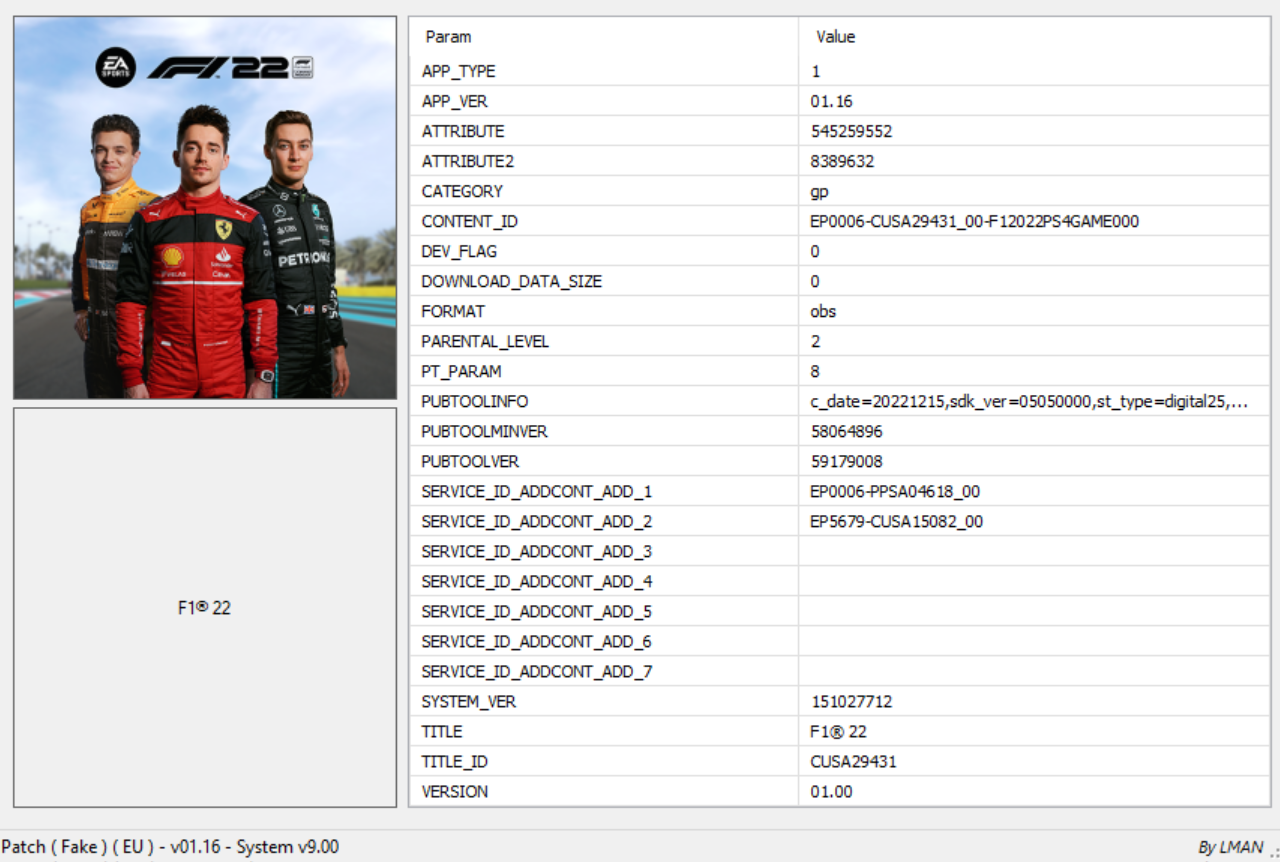The width and height of the screenshot is (1280, 862).
Task: Click the CATEGORY value gp
Action: (819, 192)
